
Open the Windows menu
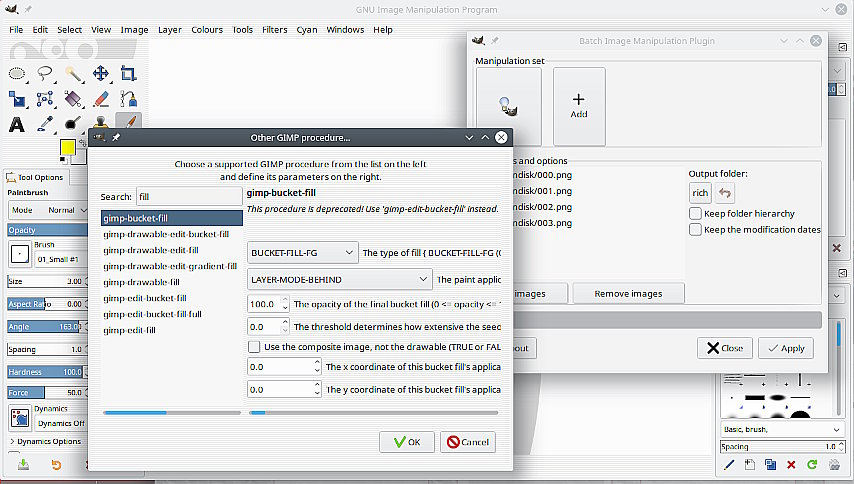(x=345, y=29)
